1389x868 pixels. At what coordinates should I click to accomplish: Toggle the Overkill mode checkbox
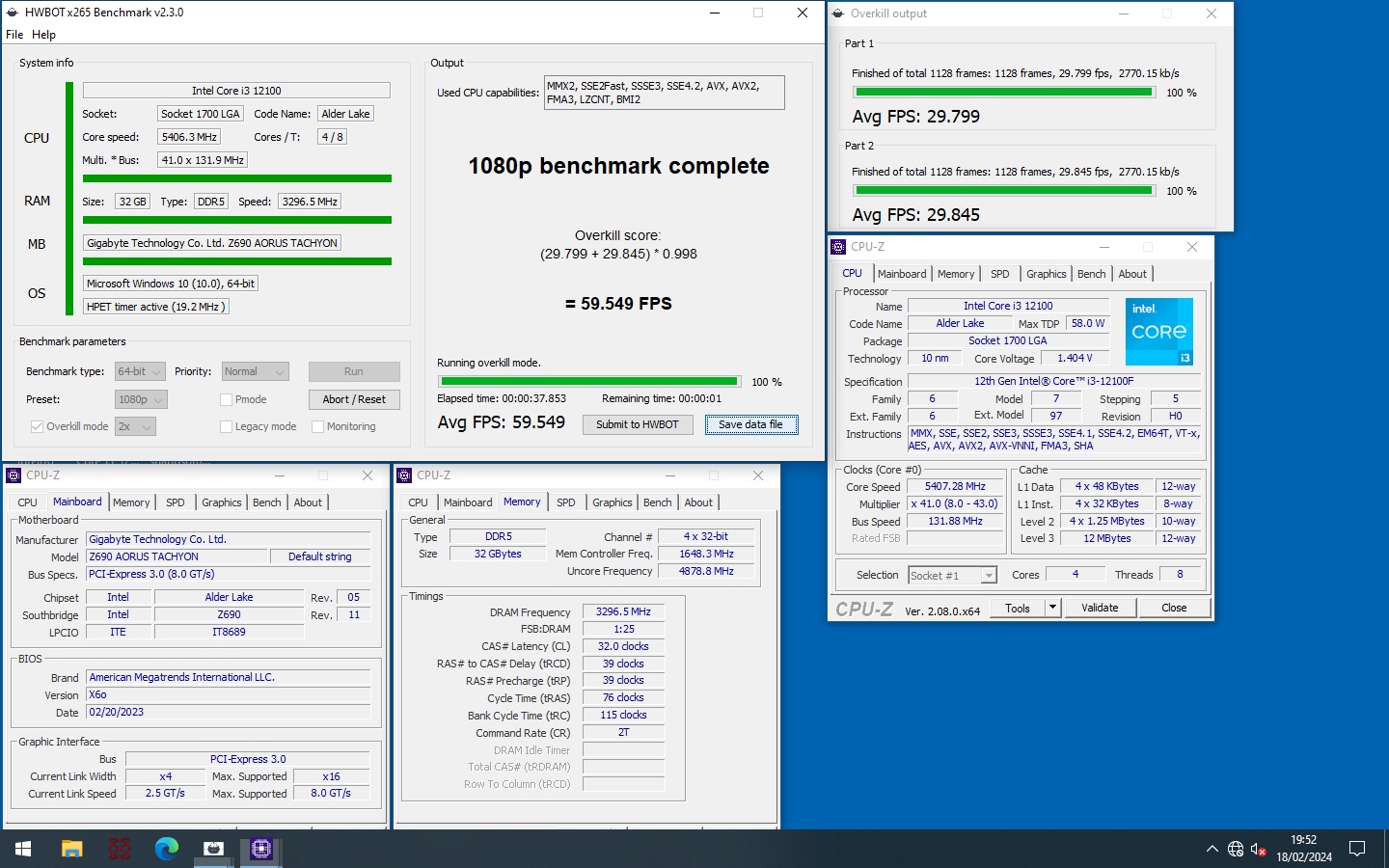tap(37, 426)
